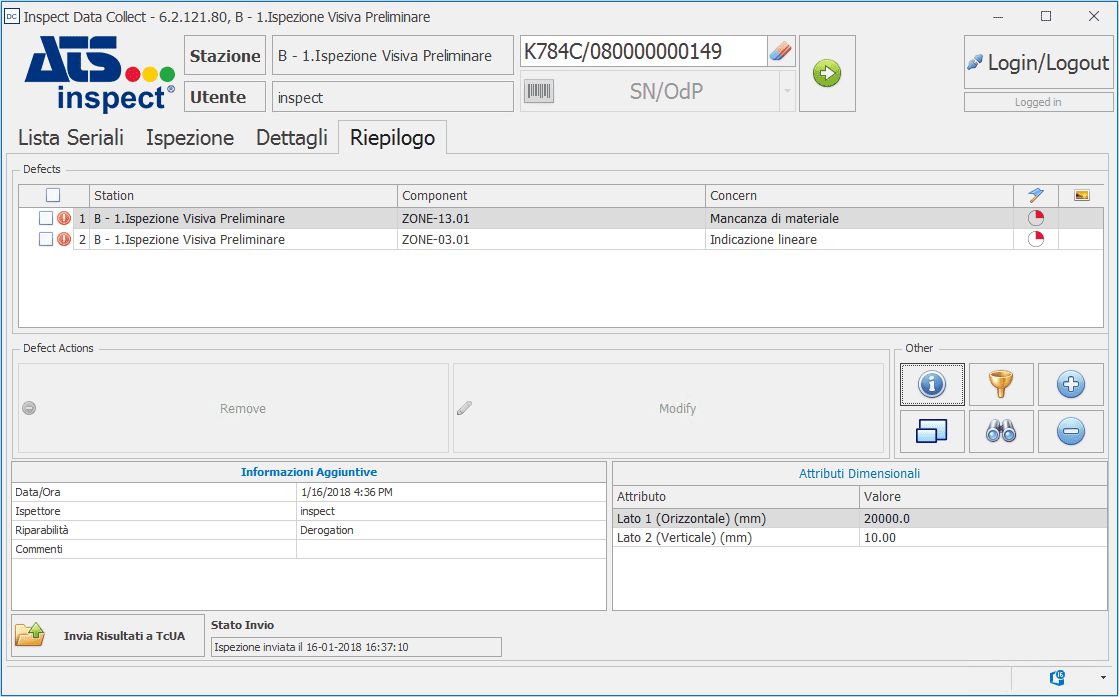Image resolution: width=1119 pixels, height=697 pixels.
Task: Click the red alert icon in row 1
Action: click(x=64, y=218)
